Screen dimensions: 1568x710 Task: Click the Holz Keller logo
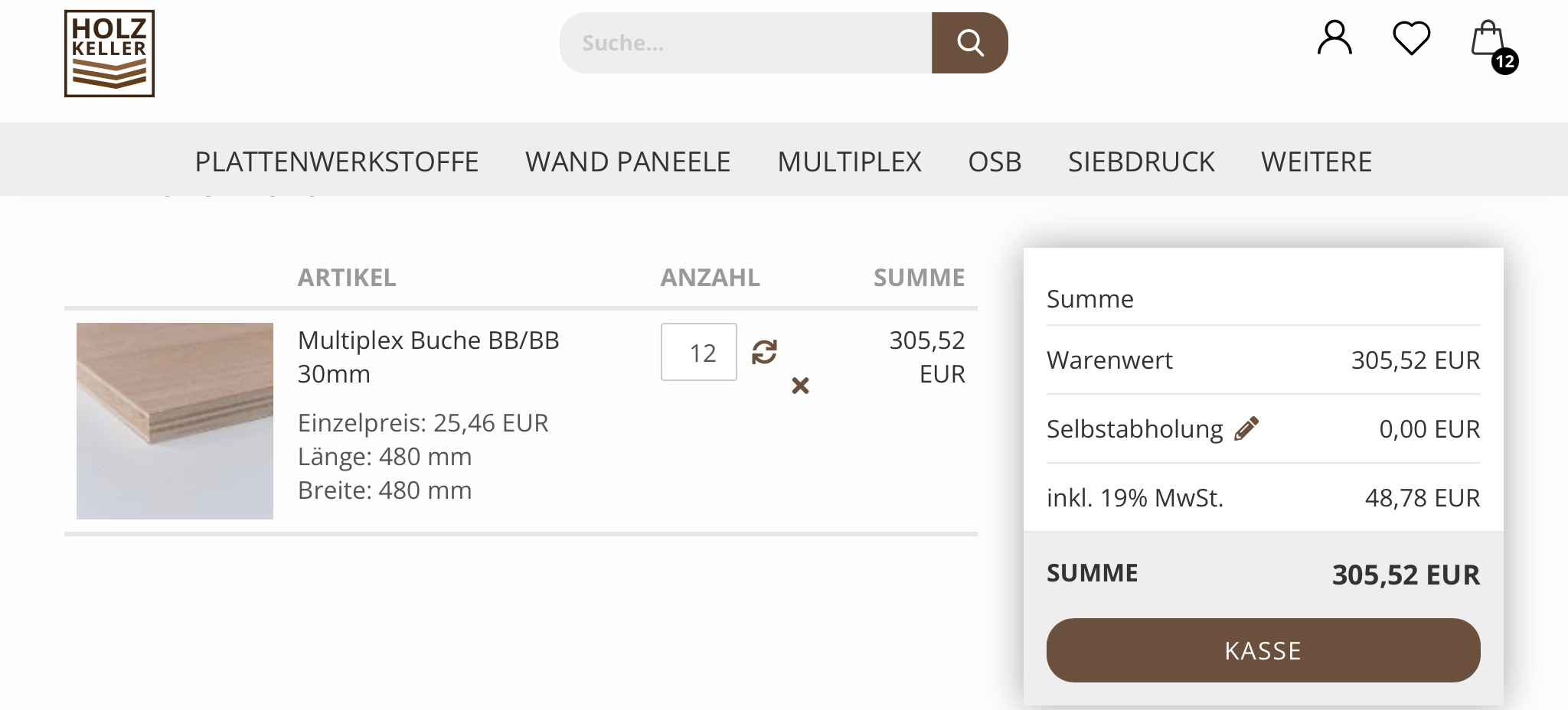pyautogui.click(x=109, y=54)
